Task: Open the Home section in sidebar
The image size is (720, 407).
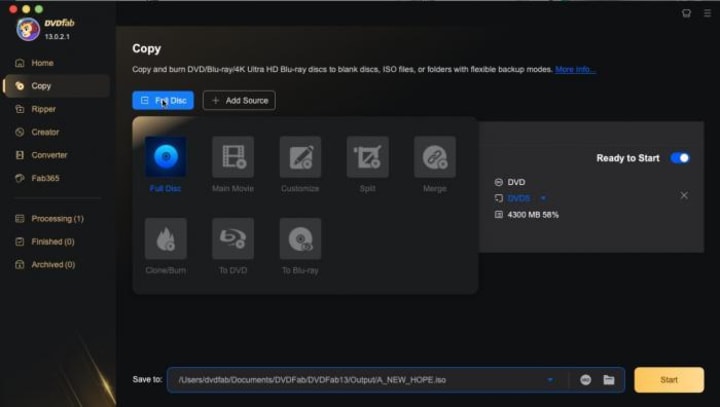Action: pyautogui.click(x=56, y=63)
